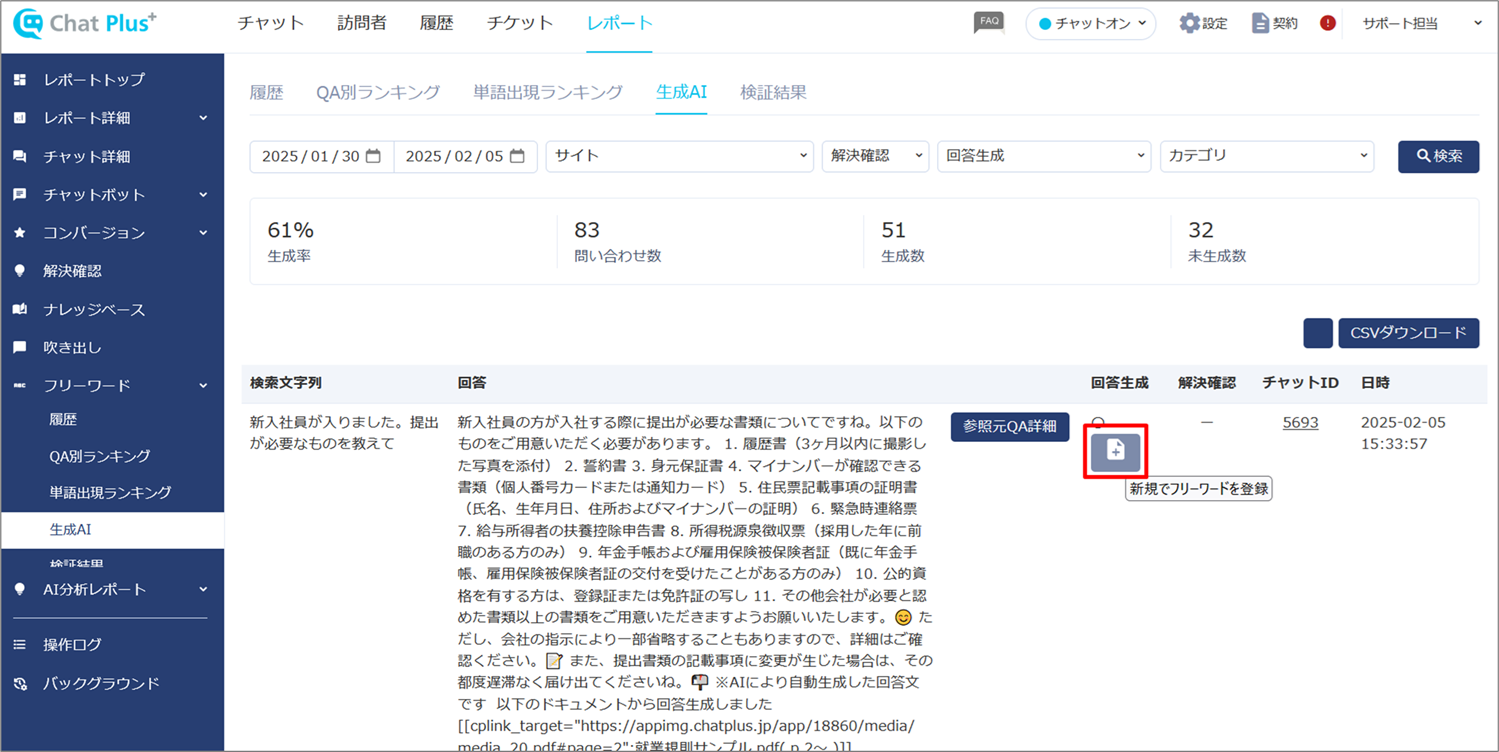Open settings via the gear icon
This screenshot has height=752, width=1499.
[1189, 23]
